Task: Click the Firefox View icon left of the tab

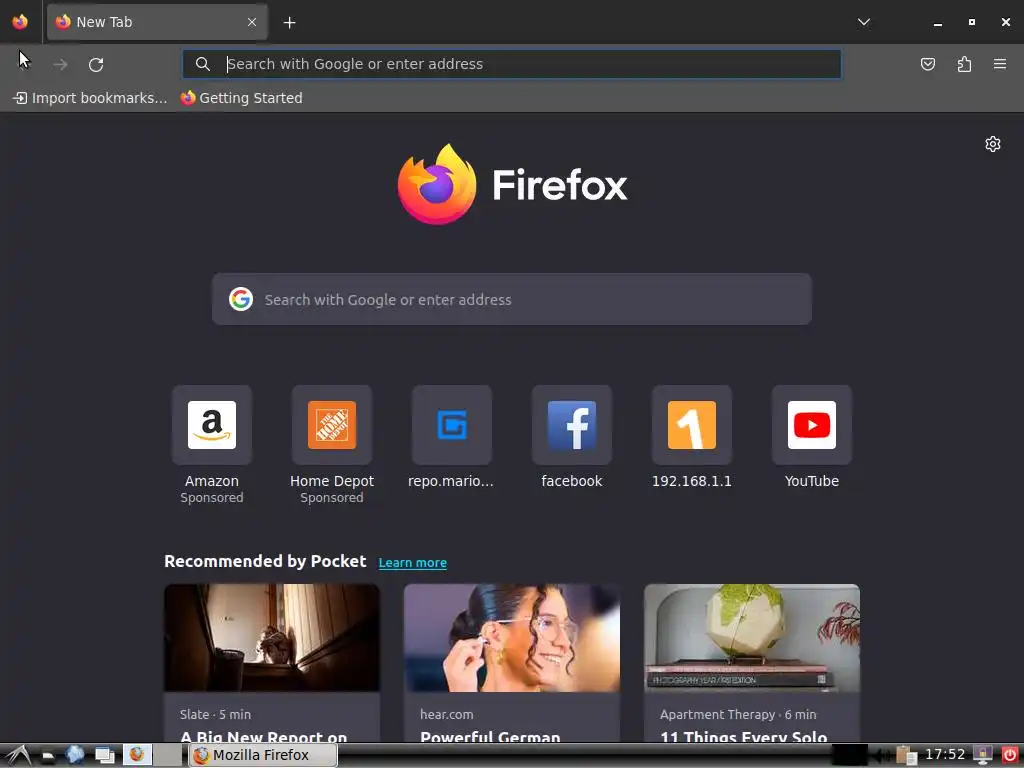Action: 20,22
